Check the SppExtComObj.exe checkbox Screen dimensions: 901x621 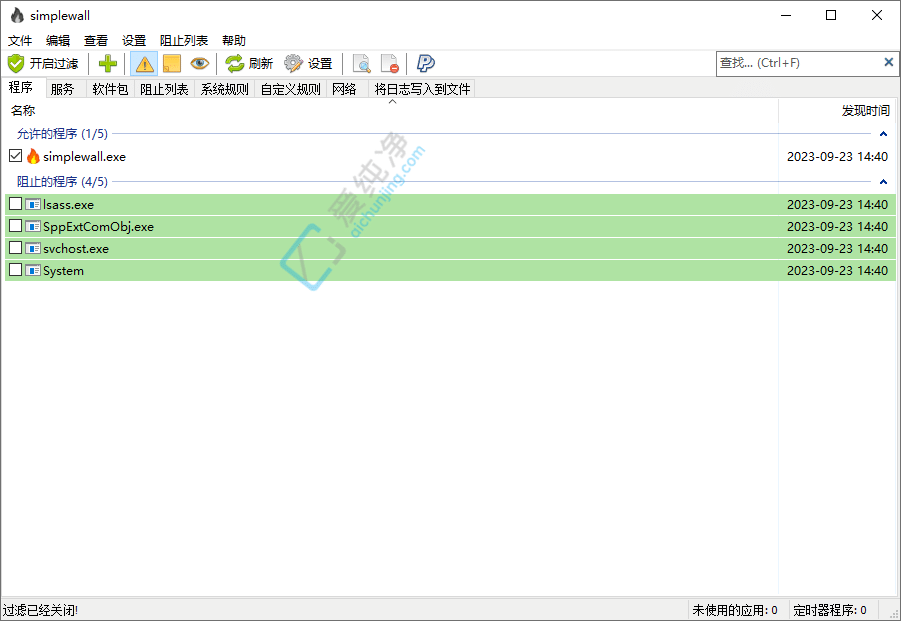(16, 226)
